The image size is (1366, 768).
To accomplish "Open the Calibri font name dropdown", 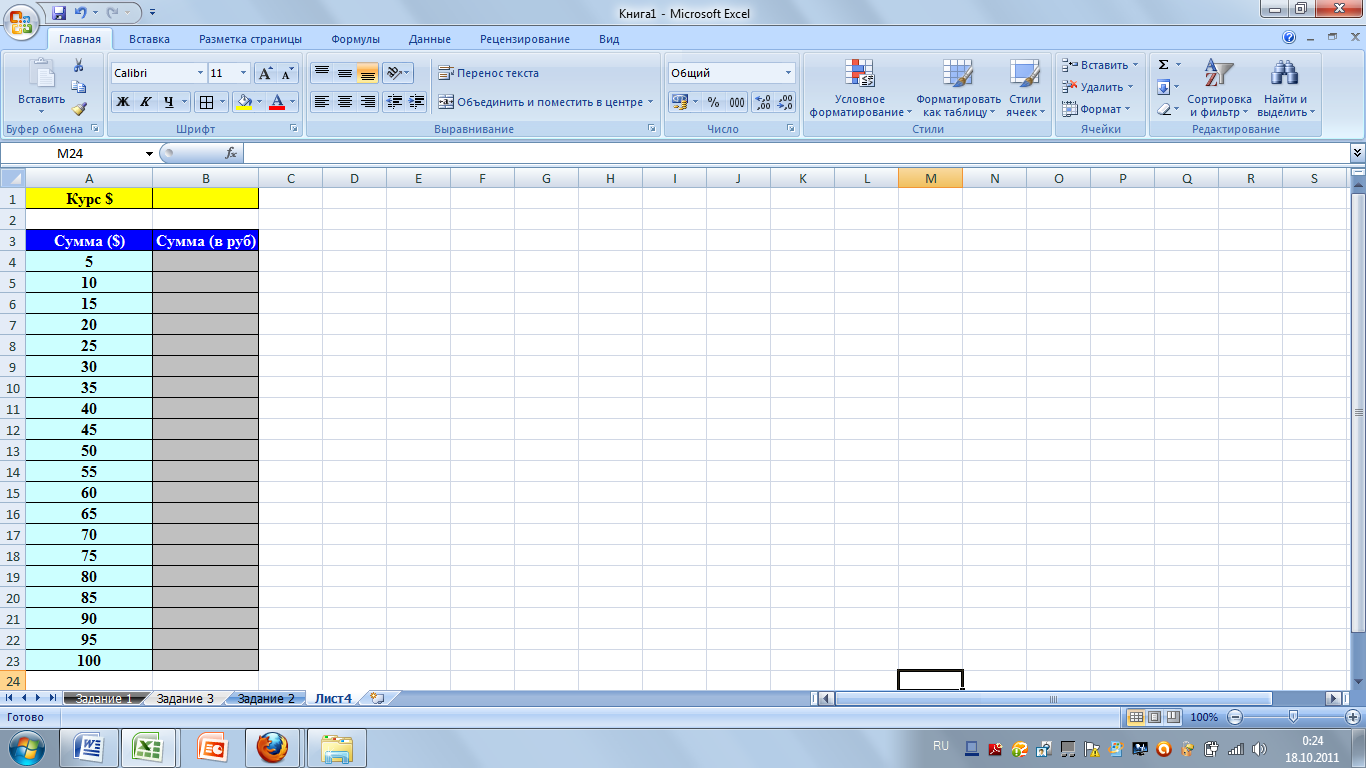I will [x=199, y=73].
